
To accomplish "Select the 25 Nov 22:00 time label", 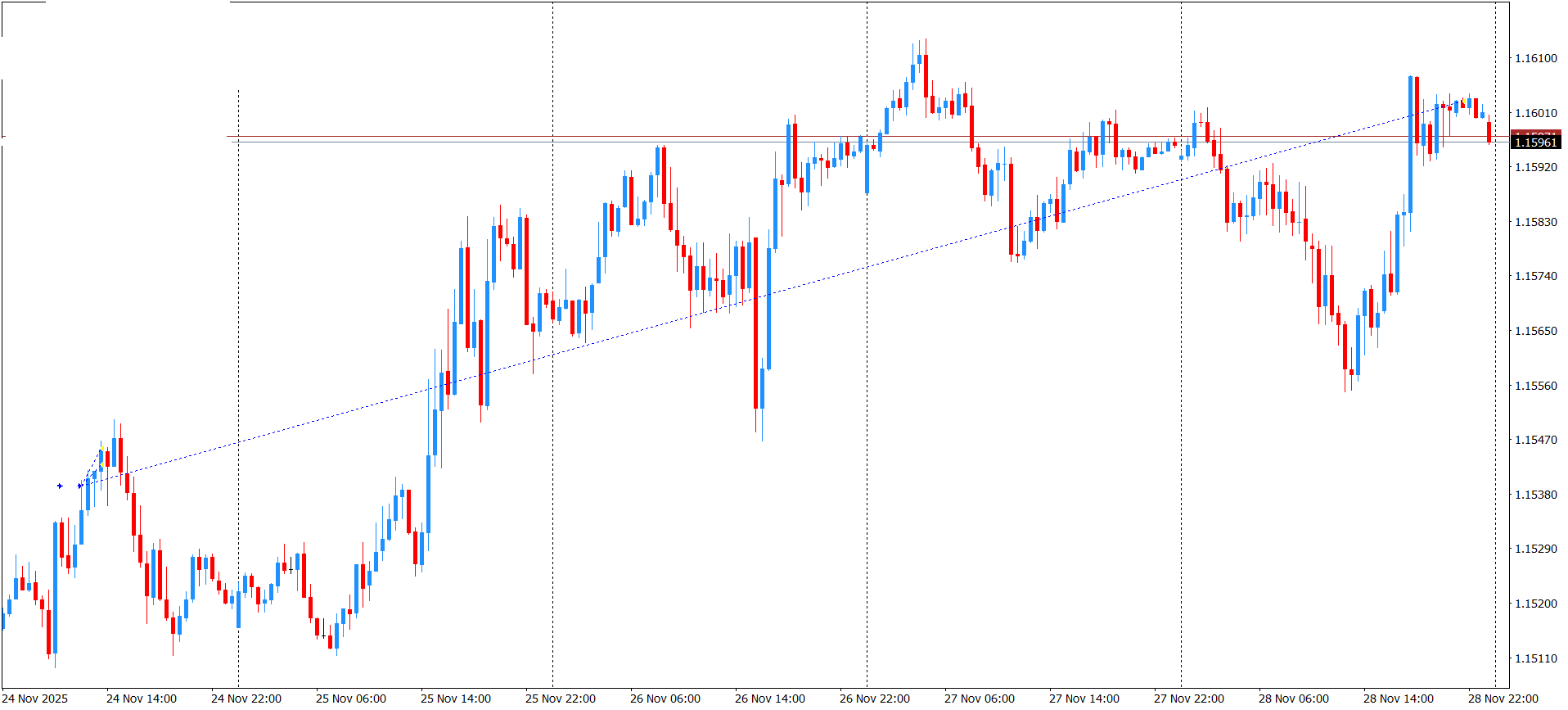I will [561, 699].
